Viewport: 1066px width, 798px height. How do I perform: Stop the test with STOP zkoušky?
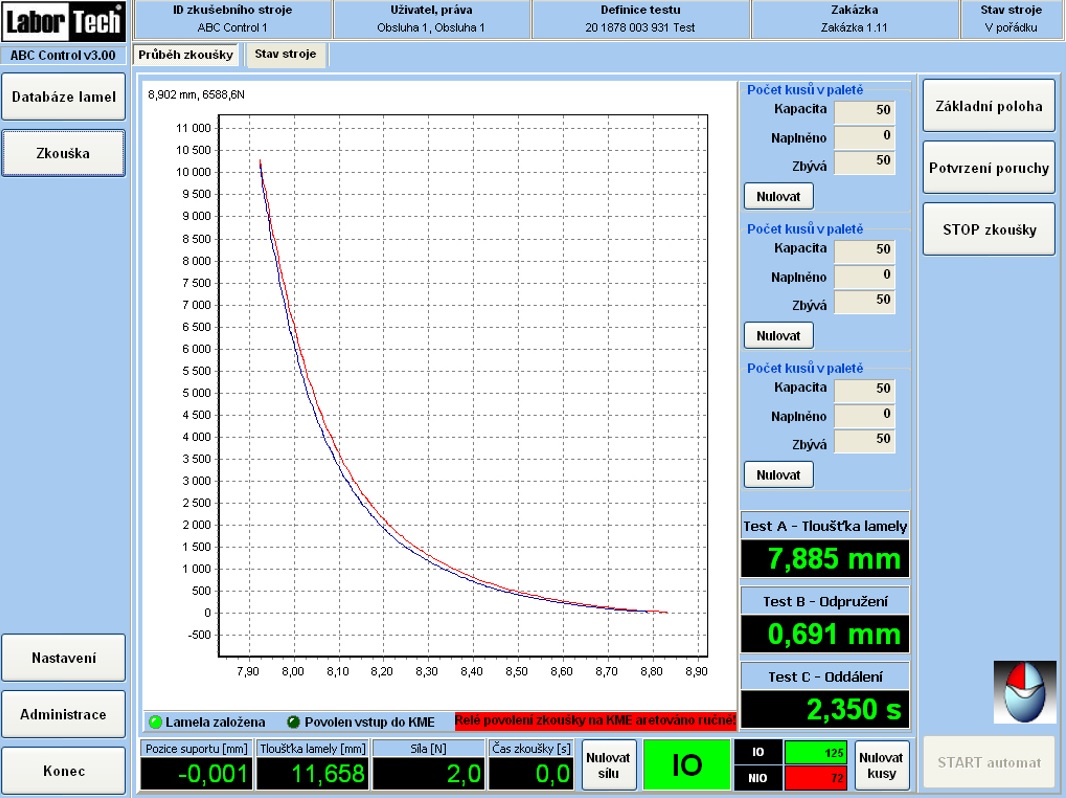[988, 230]
